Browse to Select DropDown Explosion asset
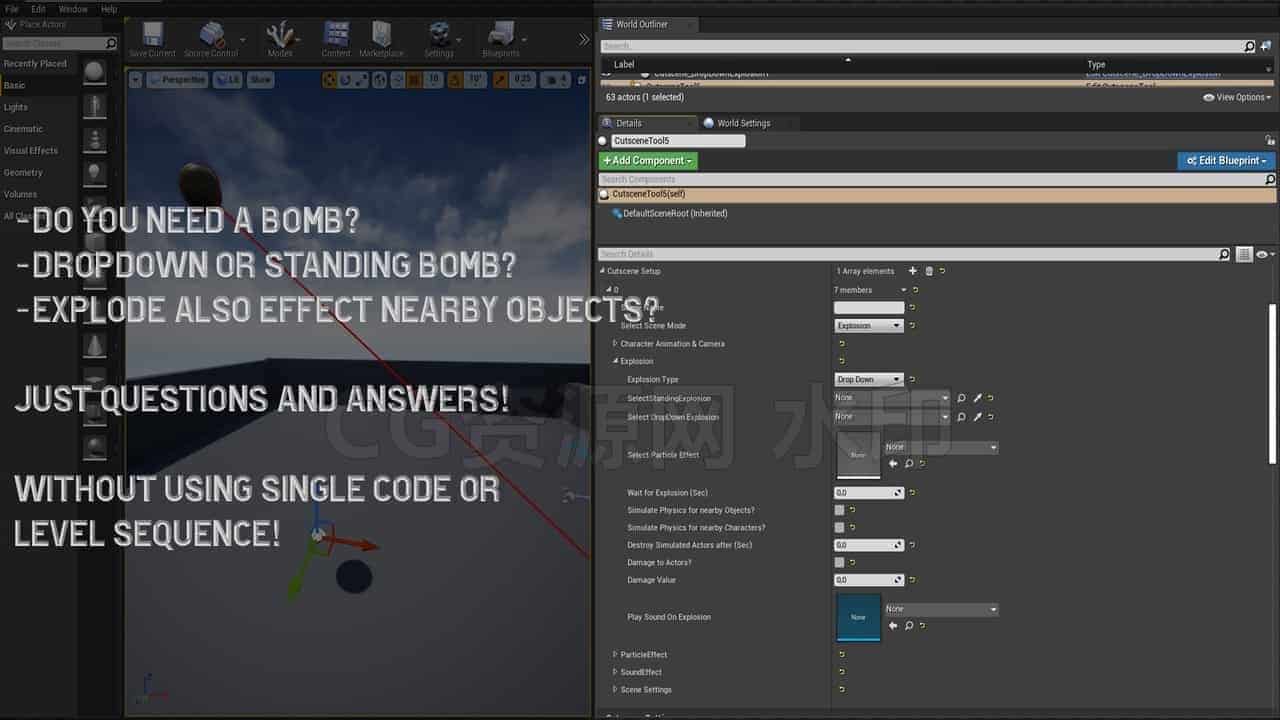1280x720 pixels. (x=961, y=417)
